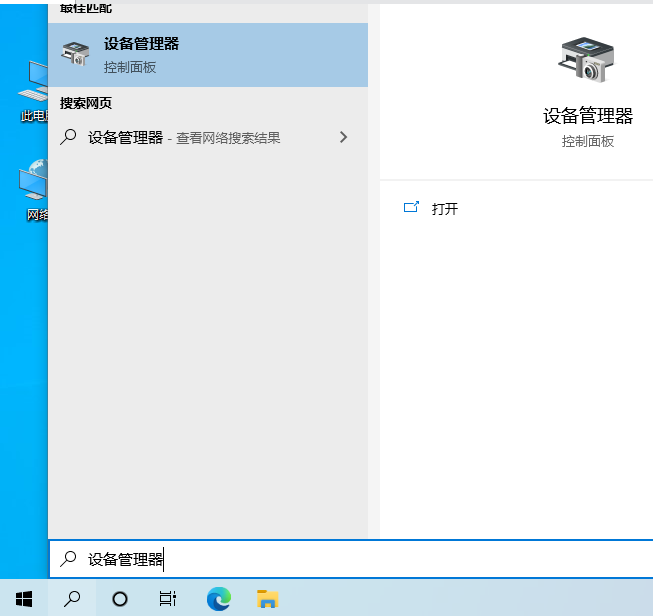This screenshot has height=616, width=653.
Task: Click the small 设备管理器 result icon
Action: pos(75,54)
